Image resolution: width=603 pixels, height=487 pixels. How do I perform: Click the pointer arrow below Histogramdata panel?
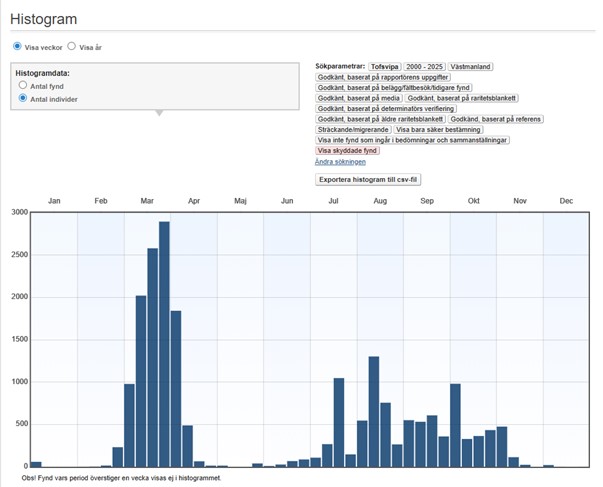[158, 113]
